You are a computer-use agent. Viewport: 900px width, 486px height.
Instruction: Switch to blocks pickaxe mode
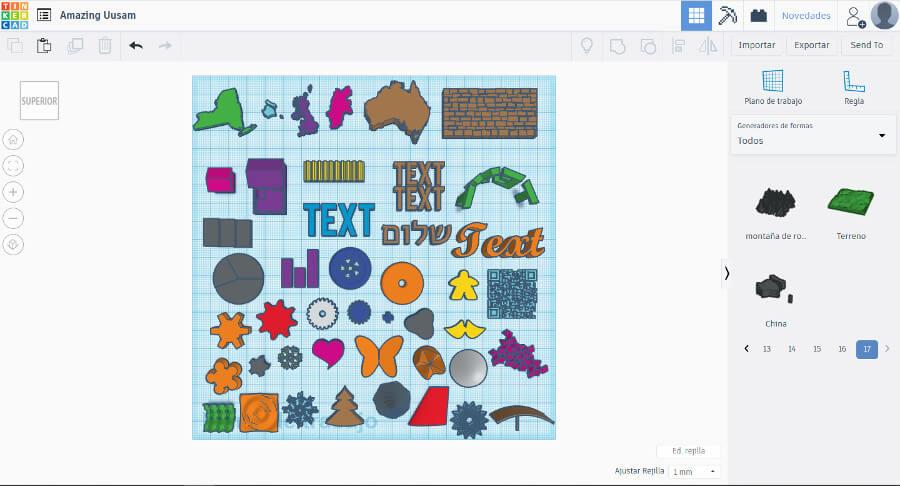coord(727,15)
